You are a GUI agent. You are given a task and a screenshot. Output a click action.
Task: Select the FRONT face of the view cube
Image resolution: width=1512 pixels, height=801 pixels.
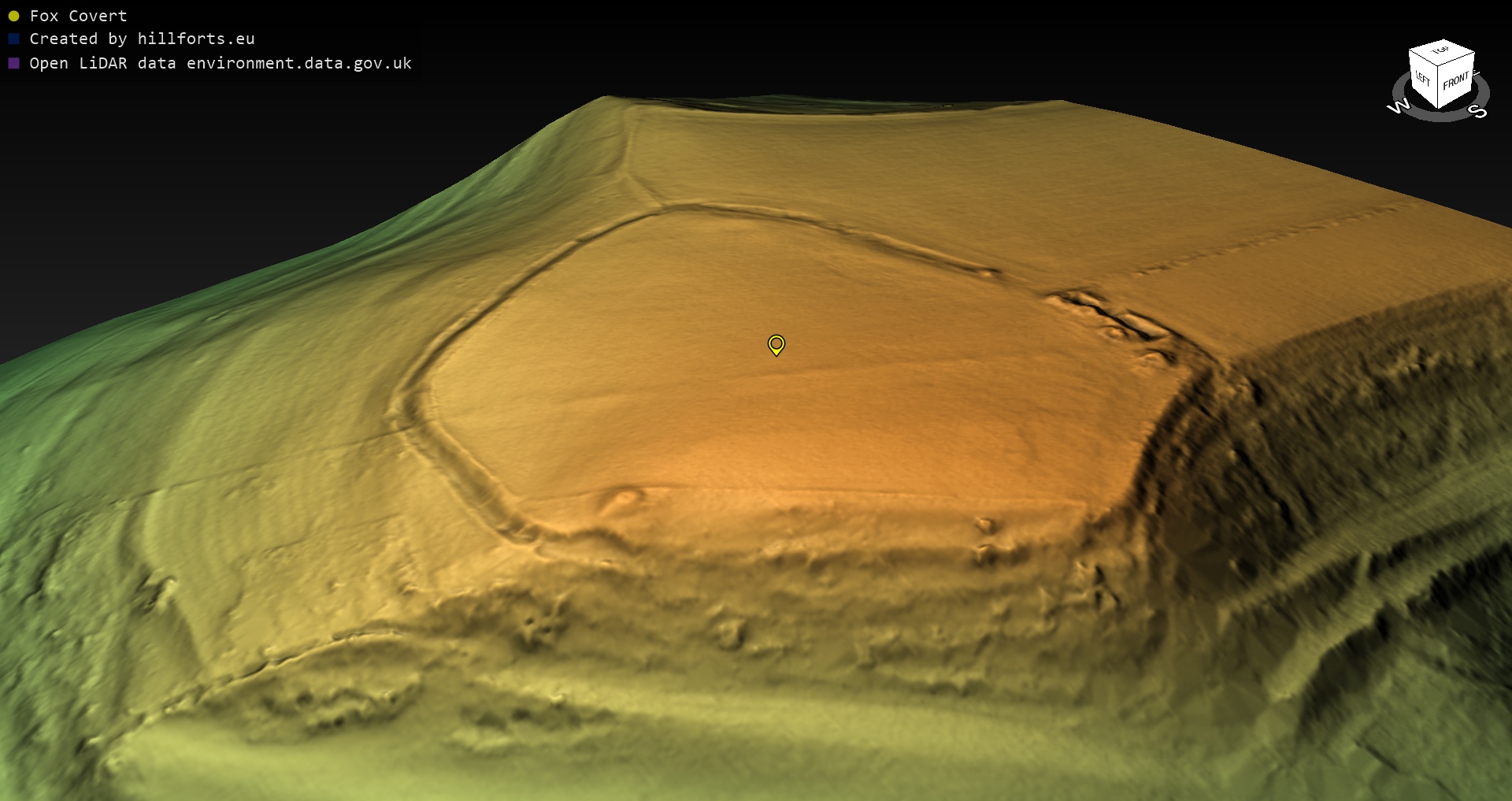(1456, 81)
